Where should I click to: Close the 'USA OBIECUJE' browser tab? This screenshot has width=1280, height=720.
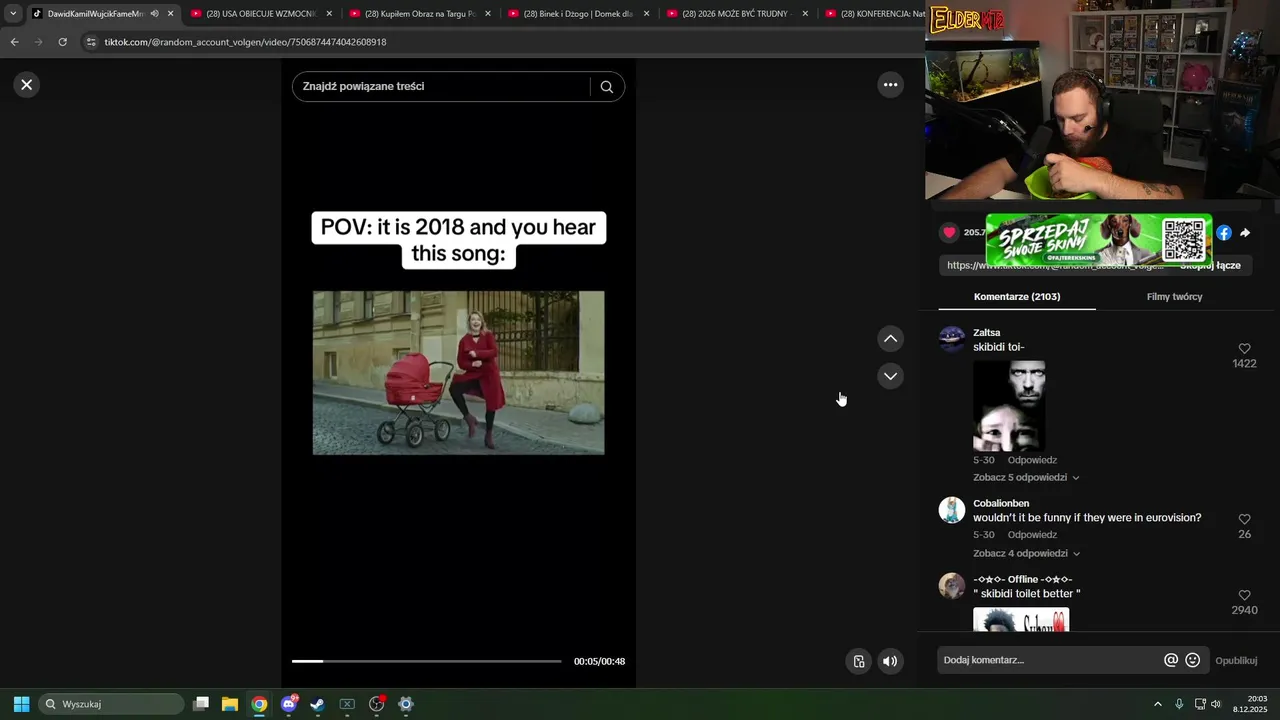(329, 14)
